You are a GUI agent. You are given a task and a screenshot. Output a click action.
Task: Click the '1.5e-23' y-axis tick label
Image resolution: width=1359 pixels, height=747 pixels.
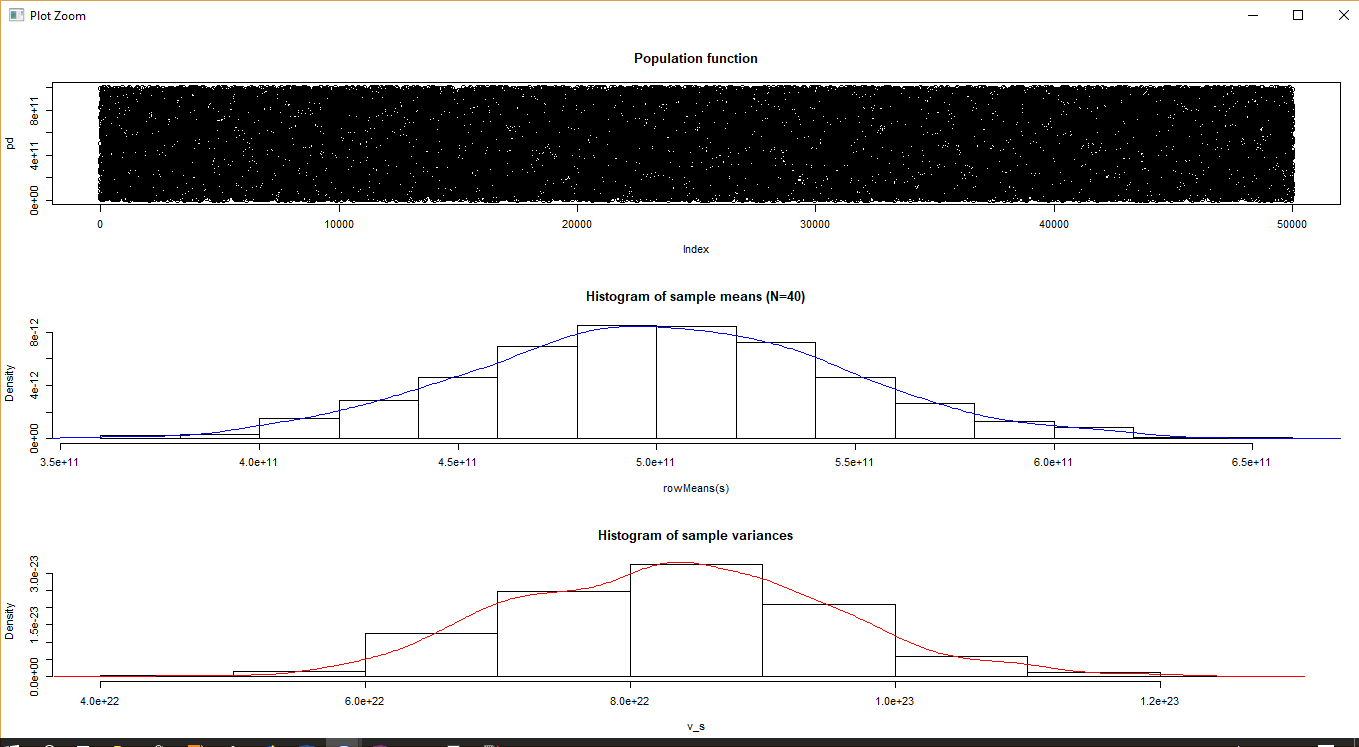[x=34, y=625]
